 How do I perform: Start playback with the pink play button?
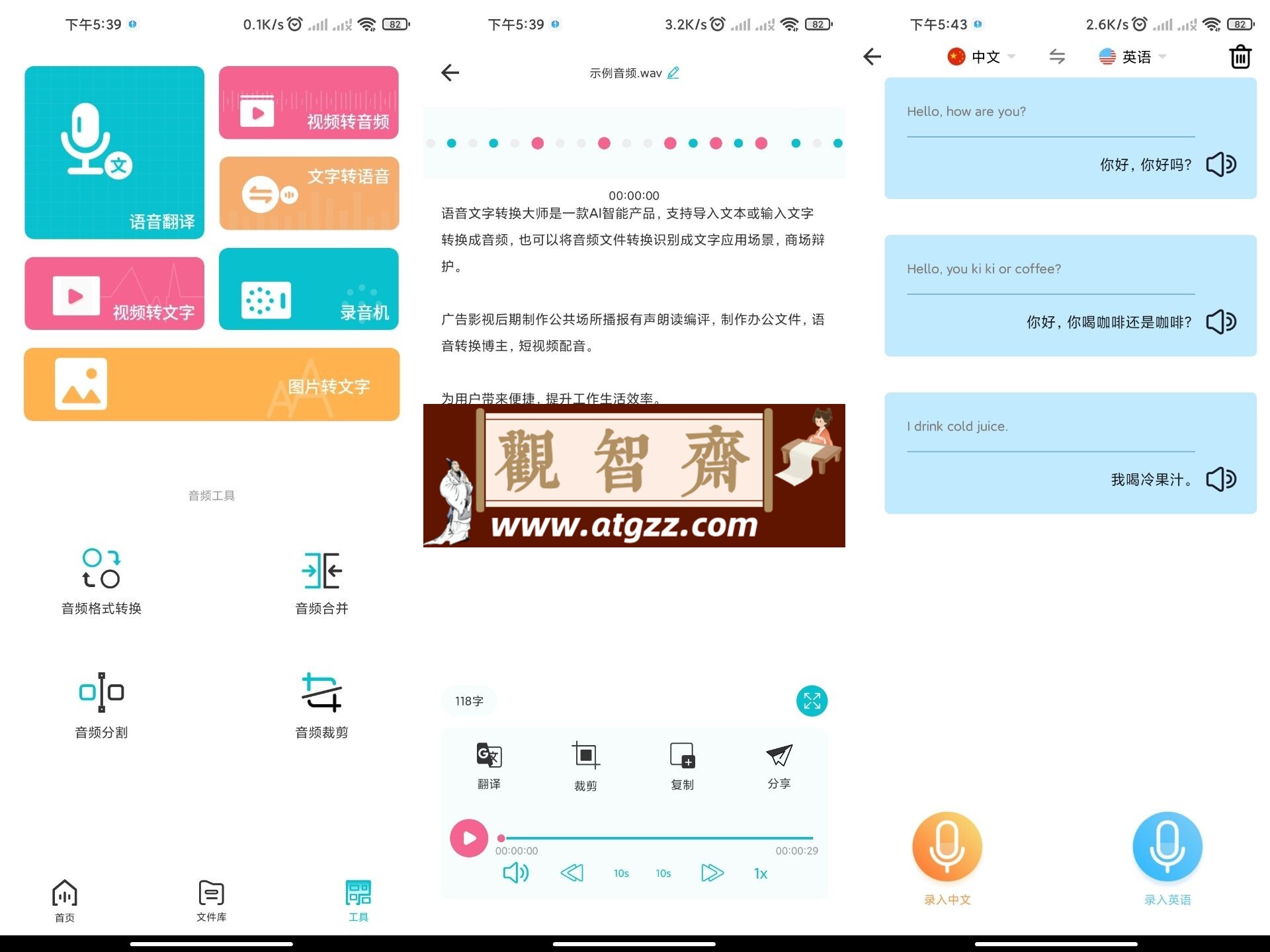coord(469,838)
